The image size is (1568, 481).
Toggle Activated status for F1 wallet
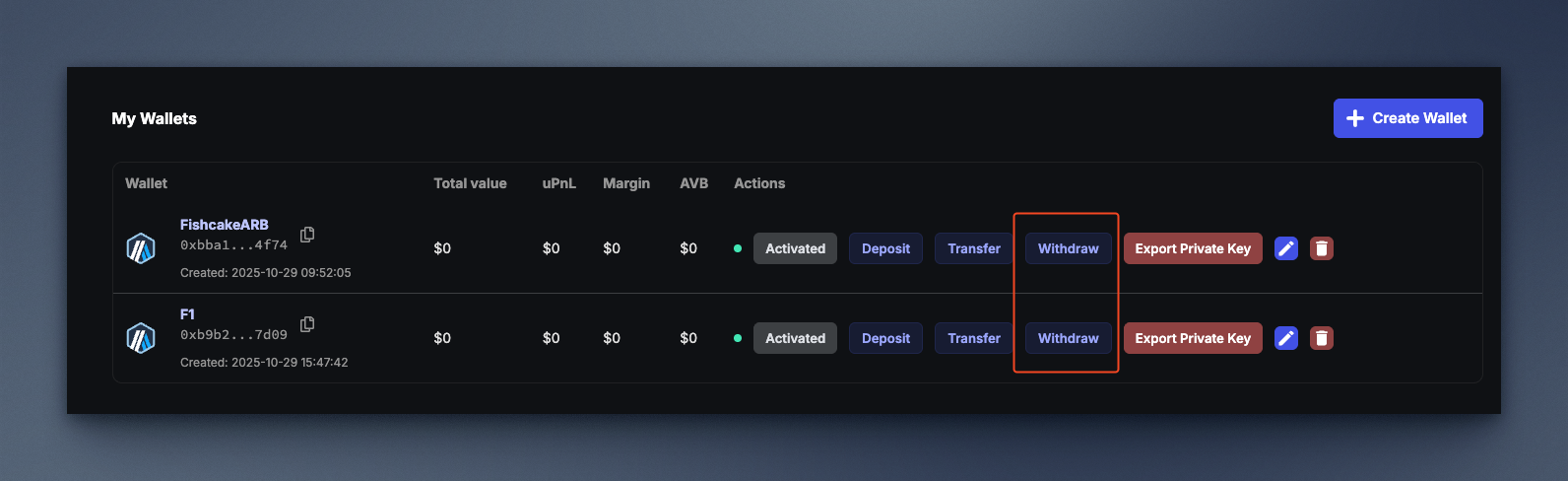click(795, 338)
